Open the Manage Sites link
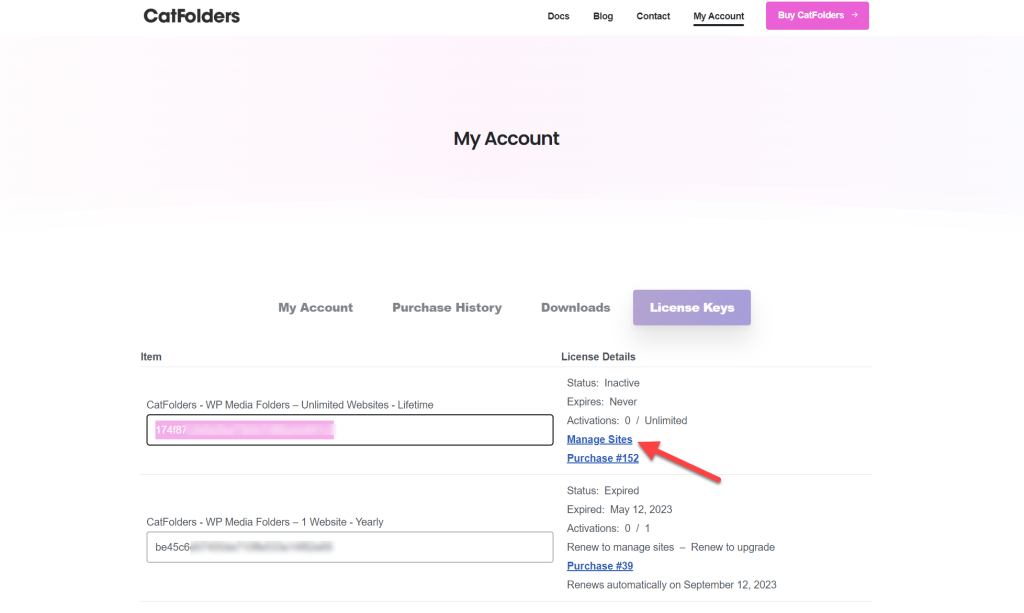 click(600, 439)
